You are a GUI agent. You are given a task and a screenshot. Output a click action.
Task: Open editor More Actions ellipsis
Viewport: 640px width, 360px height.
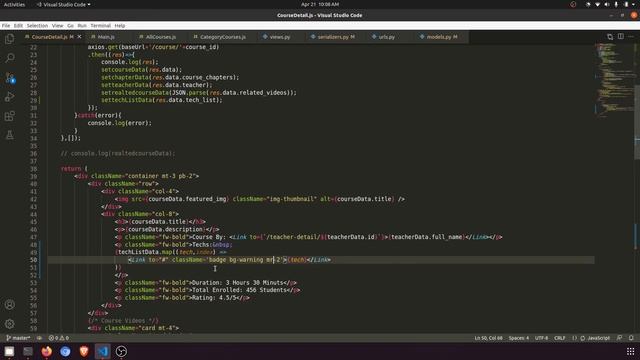(x=631, y=37)
